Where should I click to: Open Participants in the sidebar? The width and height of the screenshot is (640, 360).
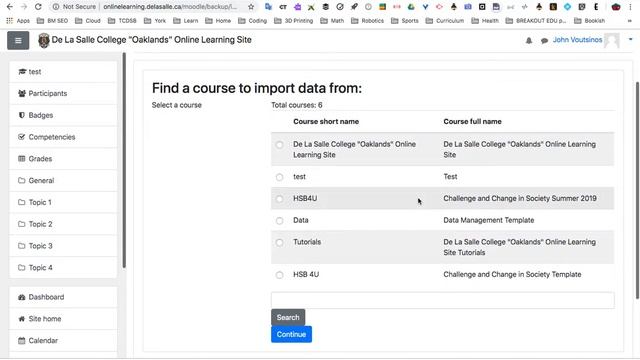63,93
